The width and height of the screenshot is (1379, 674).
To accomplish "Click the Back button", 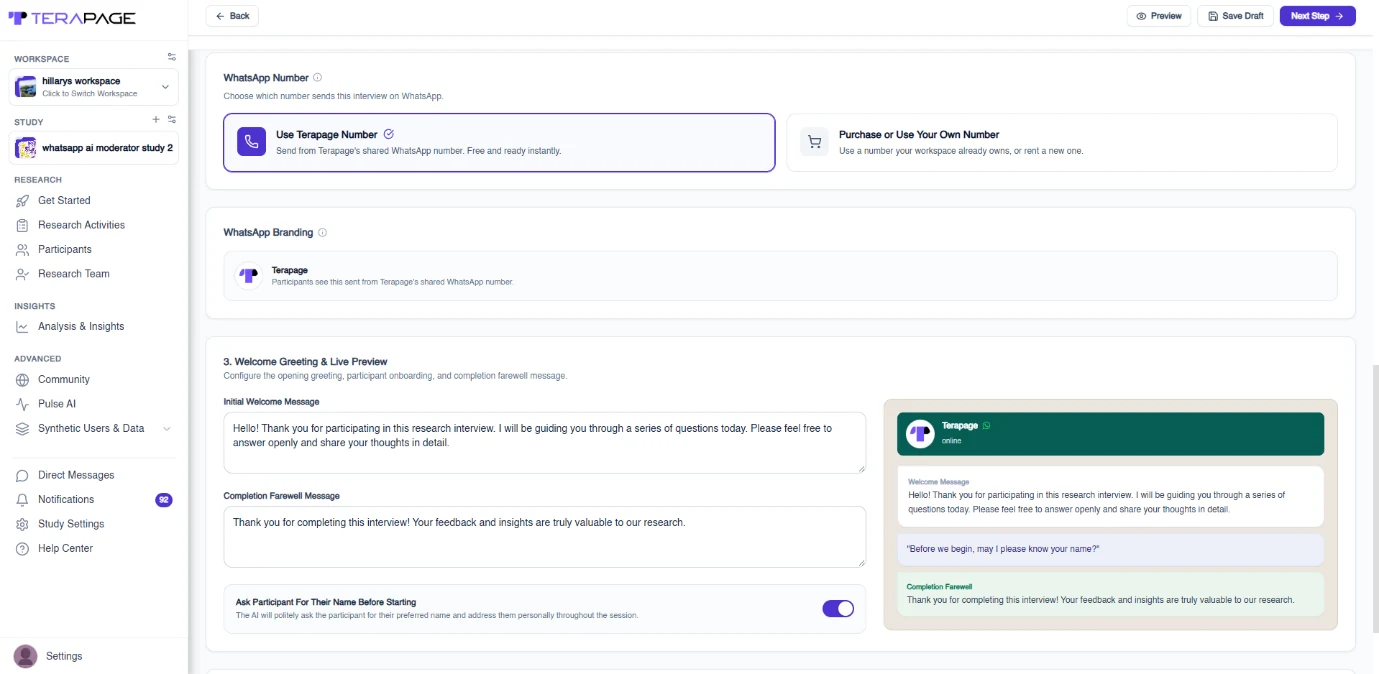I will 232,16.
